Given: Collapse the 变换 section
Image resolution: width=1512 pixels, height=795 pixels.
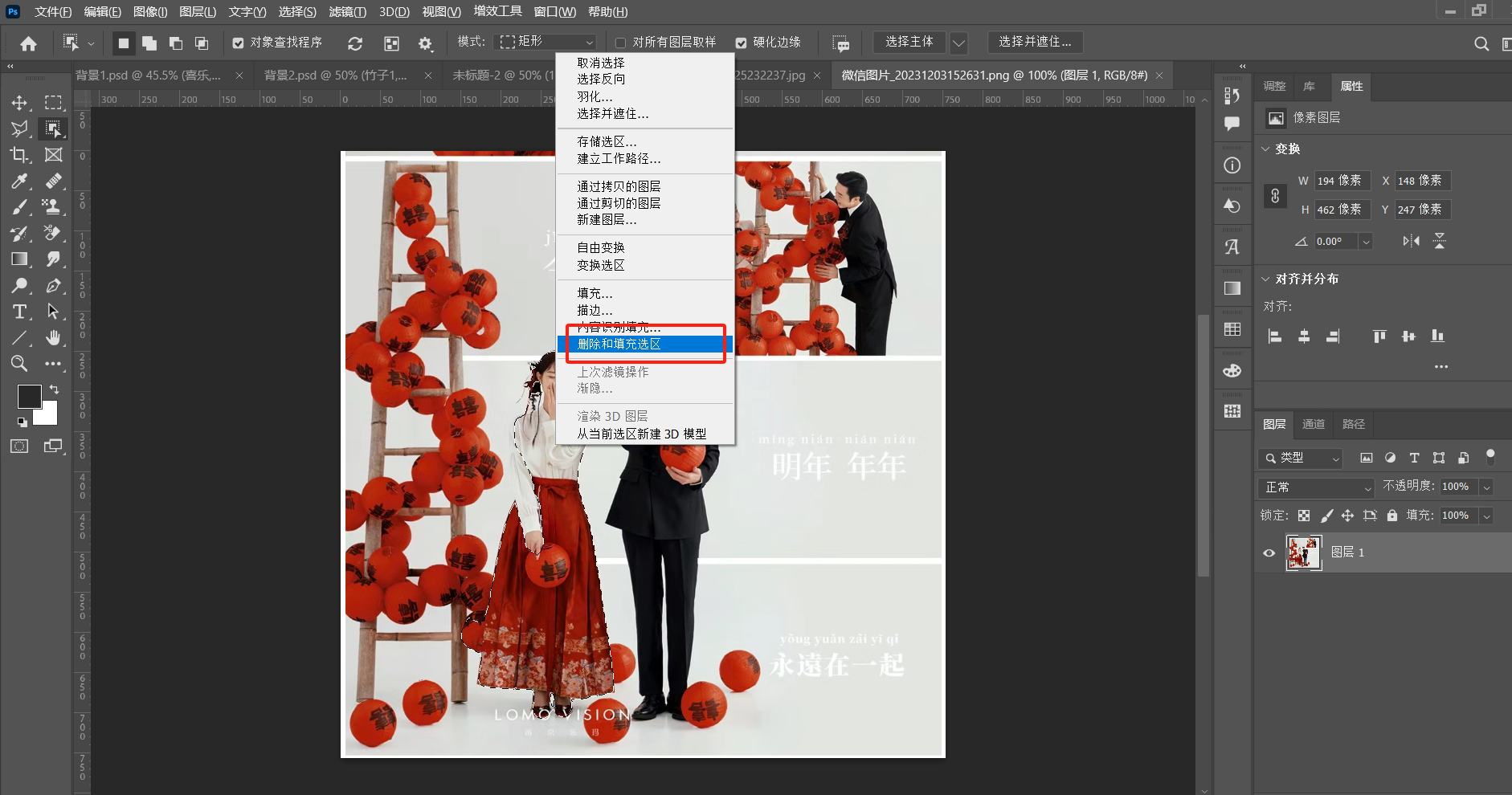Looking at the screenshot, I should 1266,149.
